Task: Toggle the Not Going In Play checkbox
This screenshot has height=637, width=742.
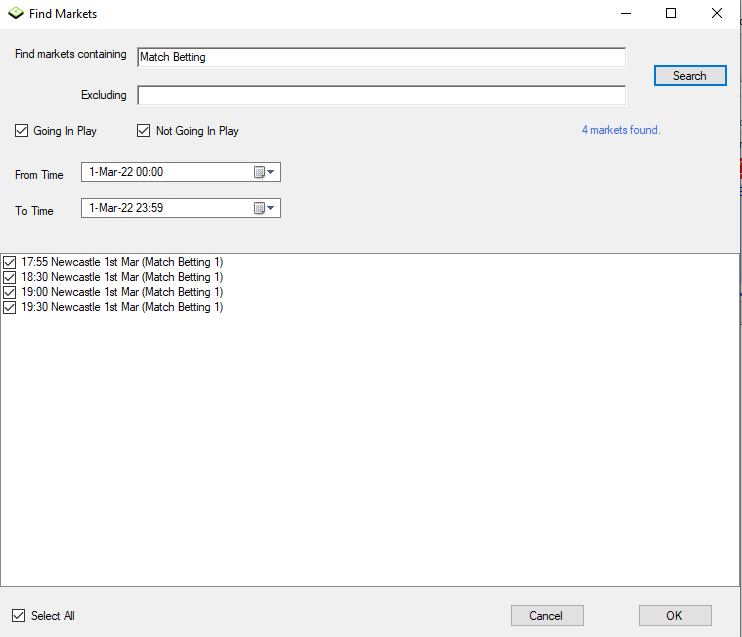Action: click(143, 131)
